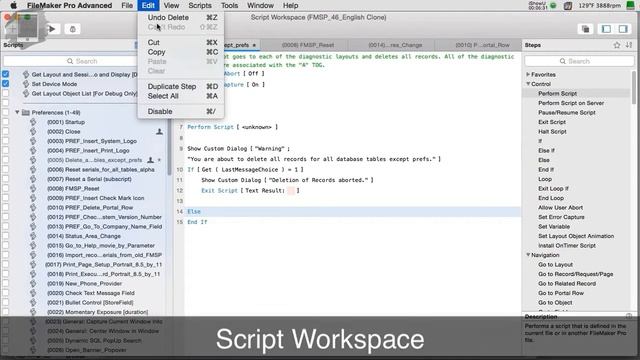Expand the Favorites steps group
Viewport: 640px width, 360px height.
point(528,74)
